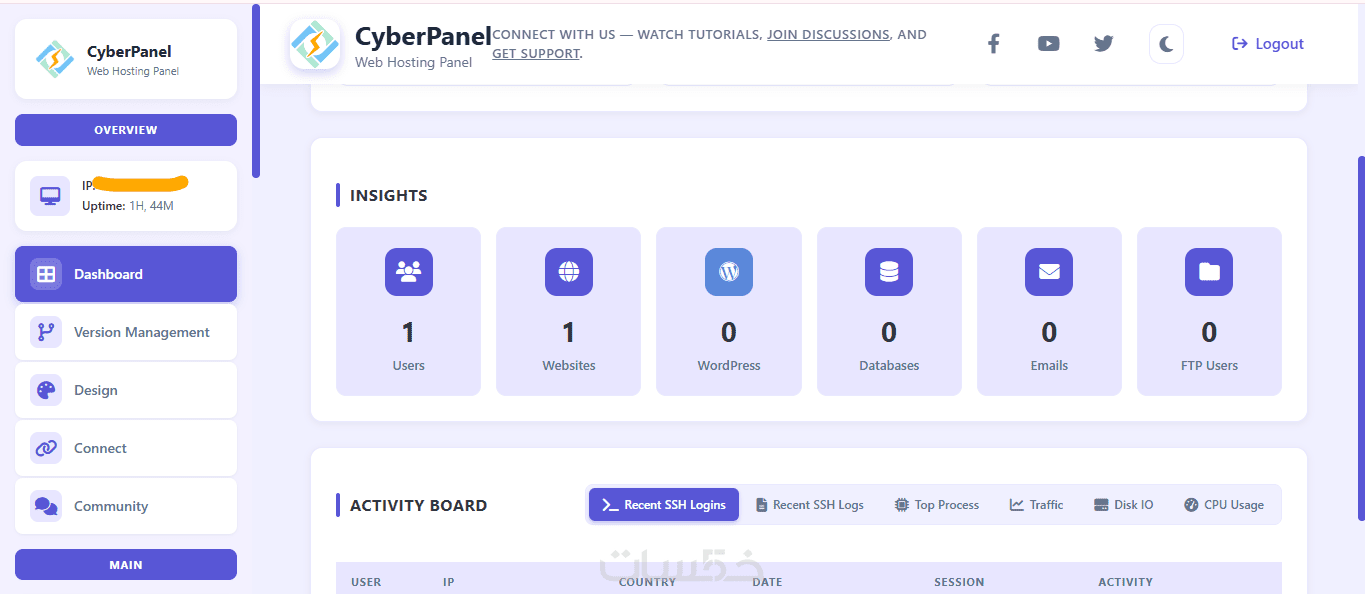Open the Websites globe card
Viewport: 1365px width, 594px height.
[568, 310]
